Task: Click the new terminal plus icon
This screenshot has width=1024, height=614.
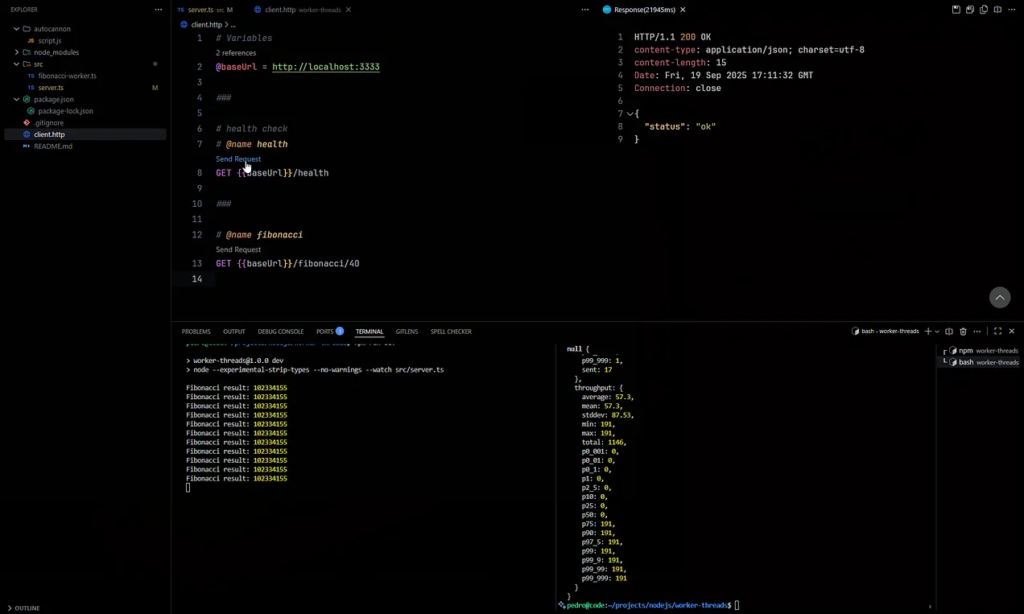Action: point(927,331)
